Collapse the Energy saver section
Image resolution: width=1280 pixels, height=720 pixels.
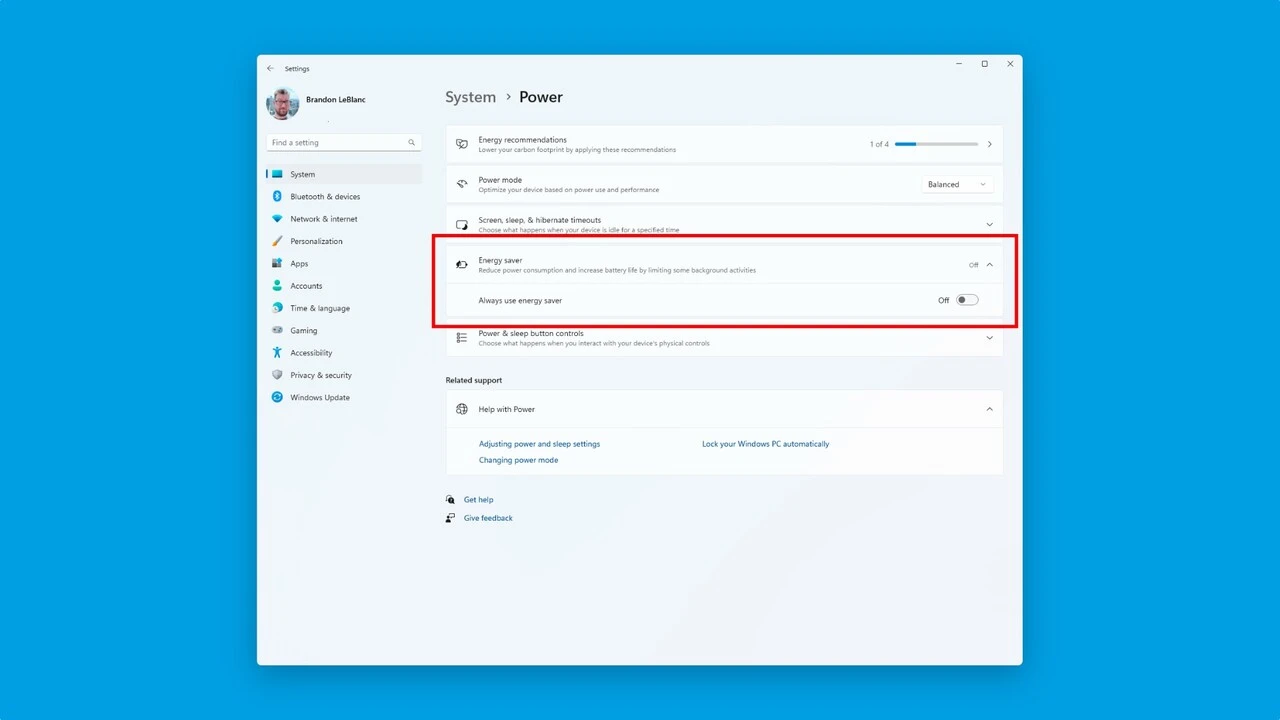[x=989, y=265]
